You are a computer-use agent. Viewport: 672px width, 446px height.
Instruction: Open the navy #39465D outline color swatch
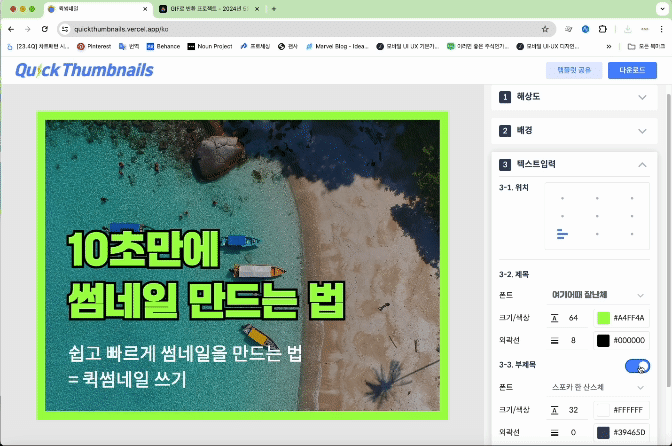coord(603,433)
